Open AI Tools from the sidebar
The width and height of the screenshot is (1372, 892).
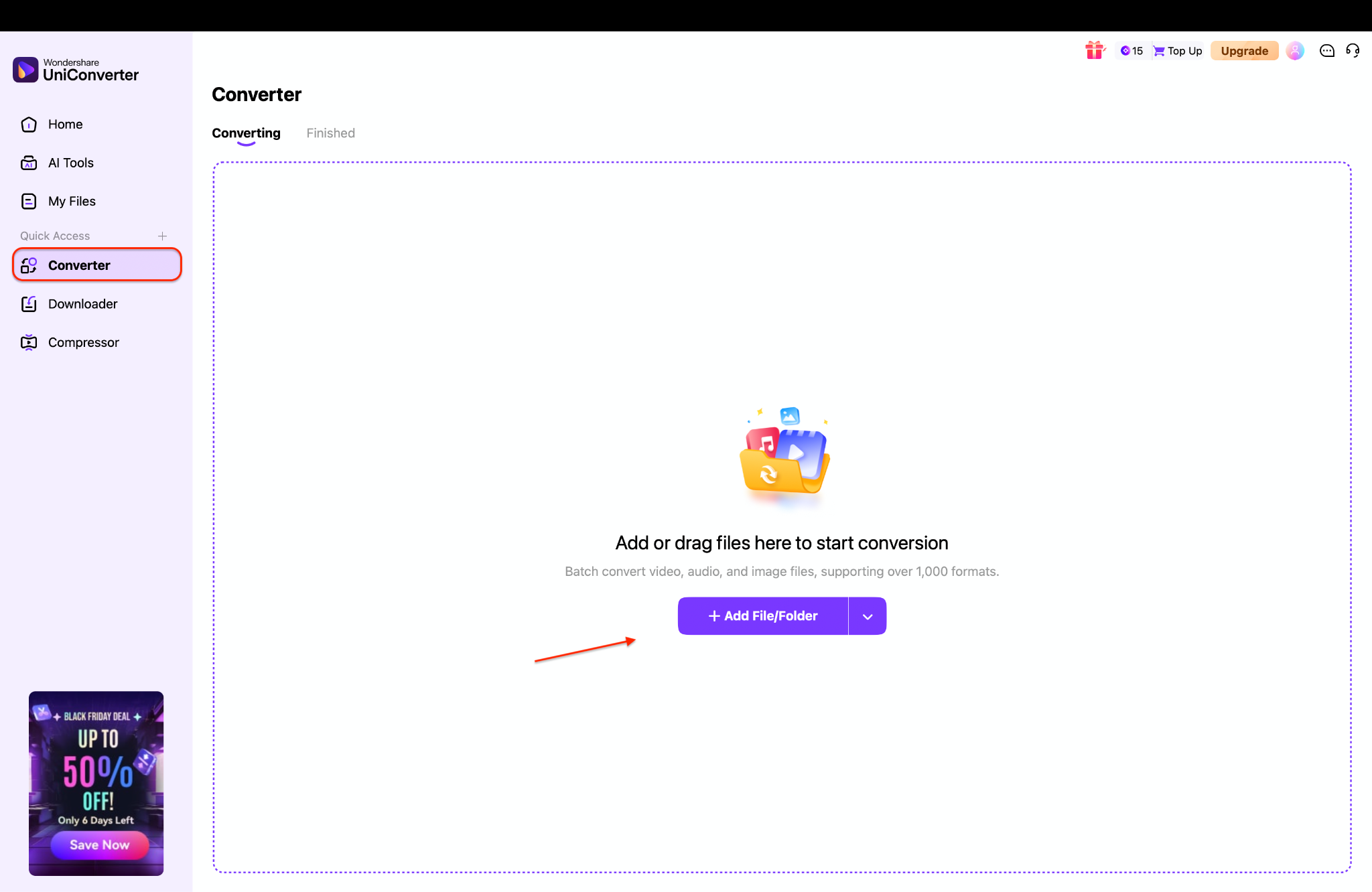(x=70, y=162)
